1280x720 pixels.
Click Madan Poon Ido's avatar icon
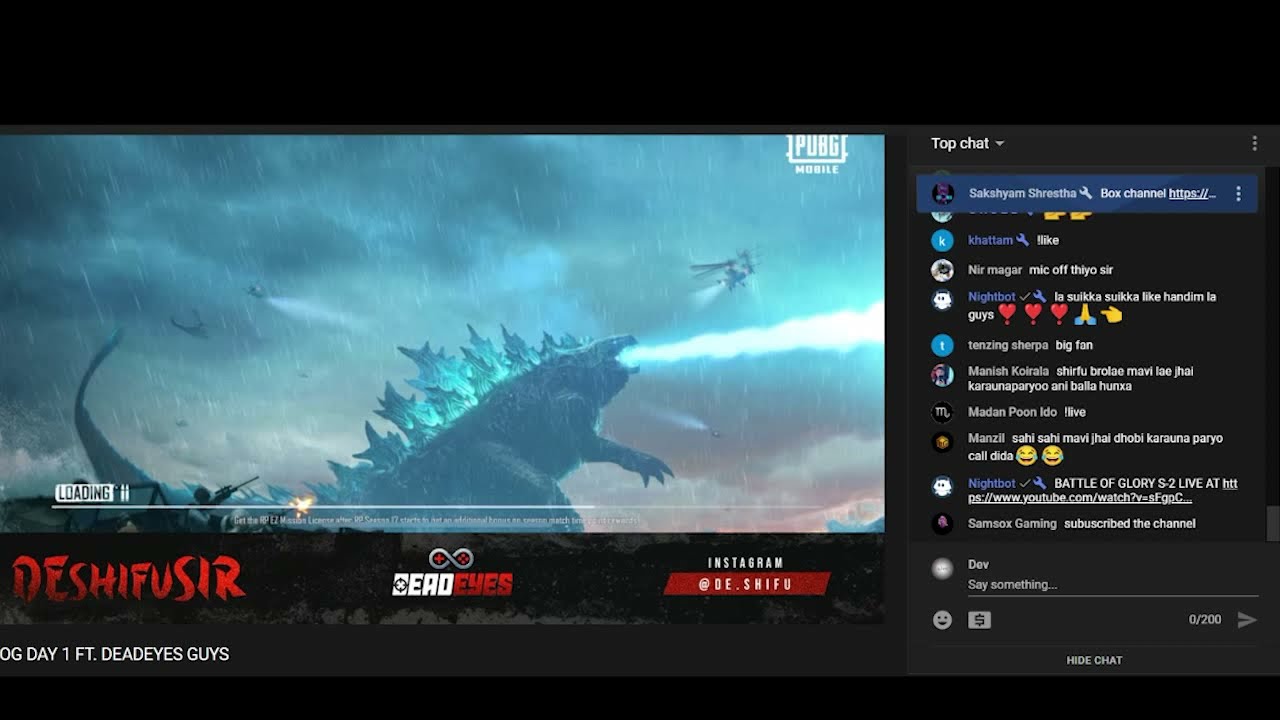[942, 412]
